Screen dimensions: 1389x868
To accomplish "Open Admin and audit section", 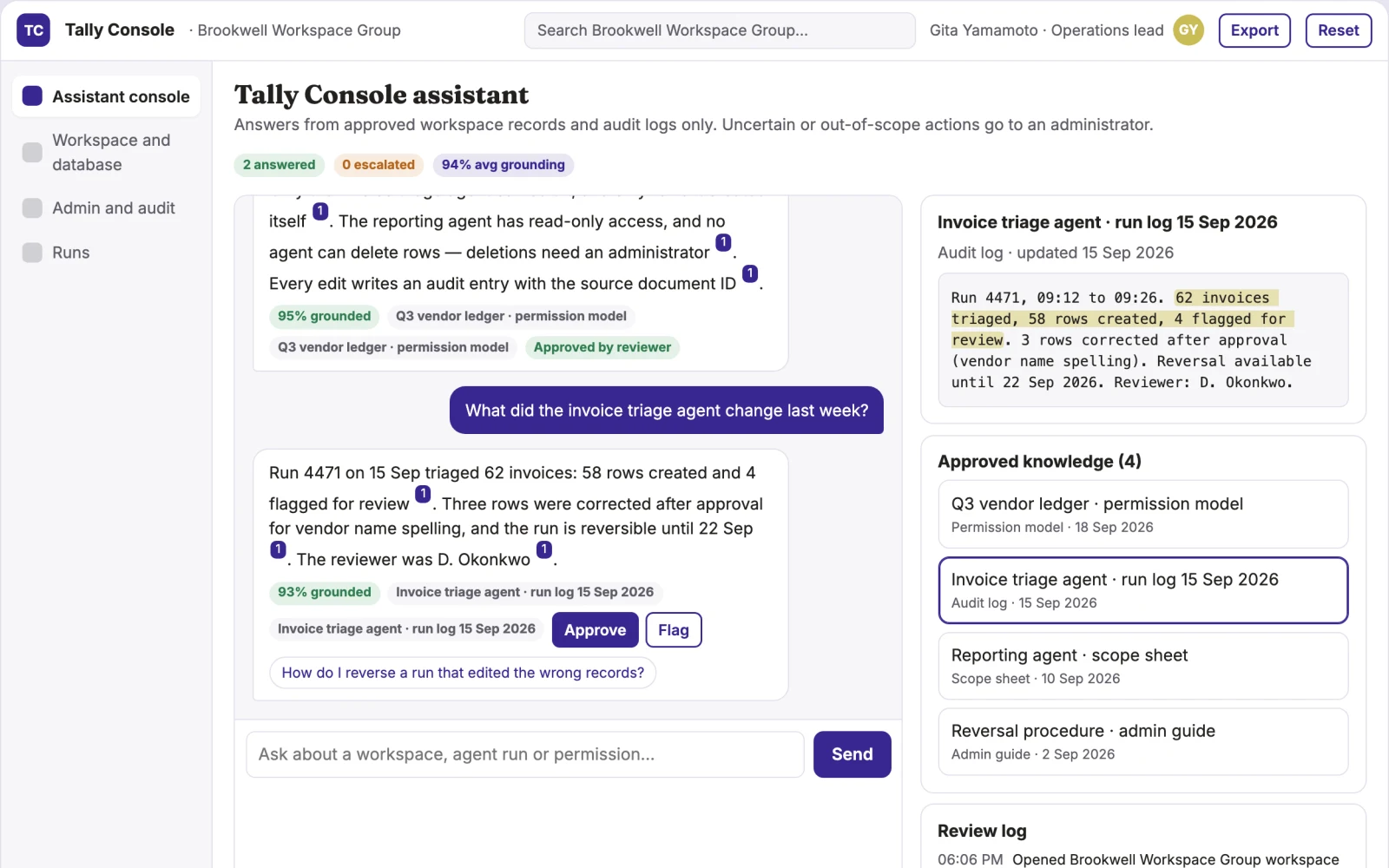I will point(106,208).
